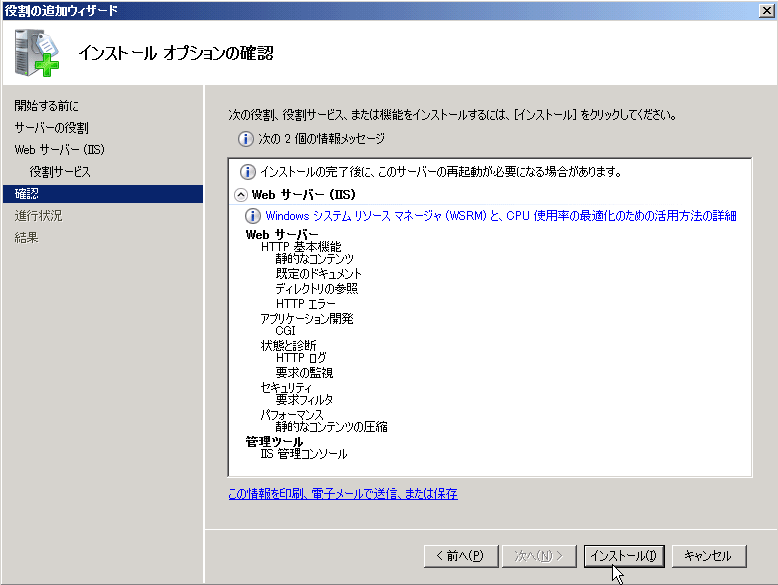The image size is (778, 585).
Task: Click the IIS 管理コンソール entry
Action: click(x=304, y=454)
